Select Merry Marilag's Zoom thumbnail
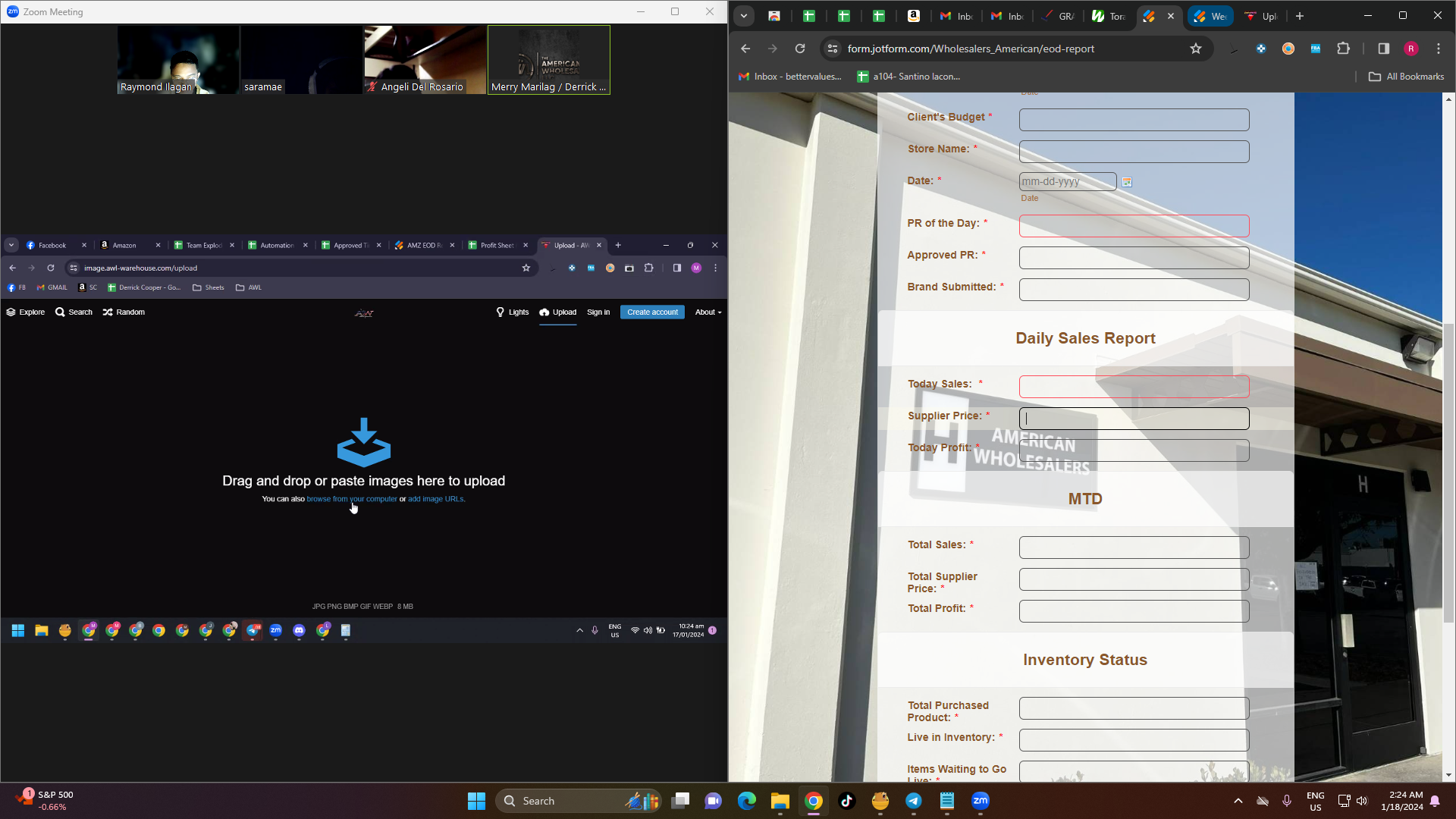The image size is (1456, 819). click(549, 60)
